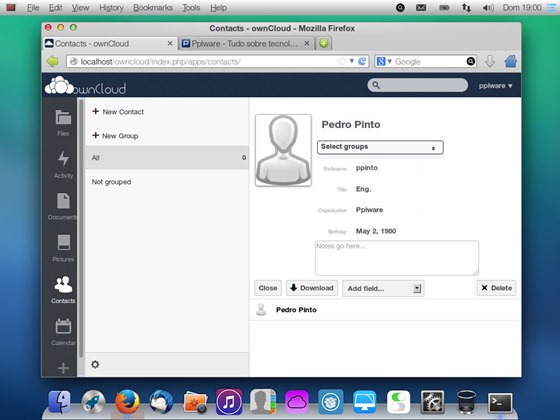Image resolution: width=560 pixels, height=420 pixels.
Task: Open contacts settings gear icon
Action: pyautogui.click(x=95, y=364)
